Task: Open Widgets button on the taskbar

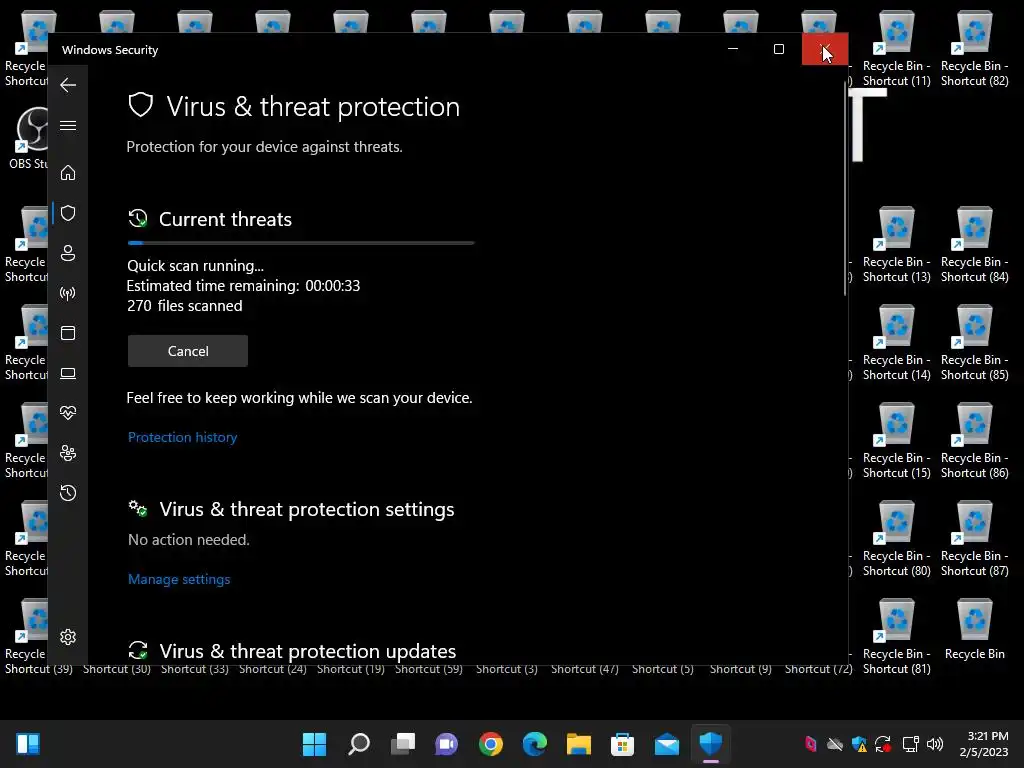Action: 28,744
